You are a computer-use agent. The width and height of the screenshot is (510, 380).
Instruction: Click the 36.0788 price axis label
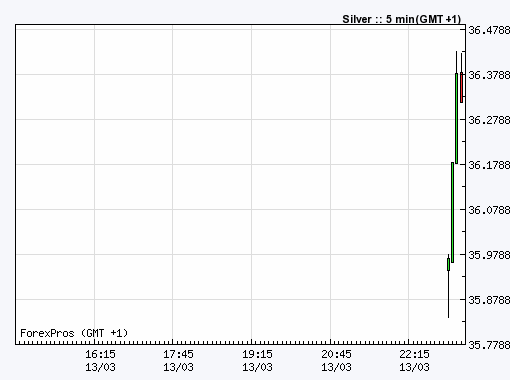tap(489, 210)
